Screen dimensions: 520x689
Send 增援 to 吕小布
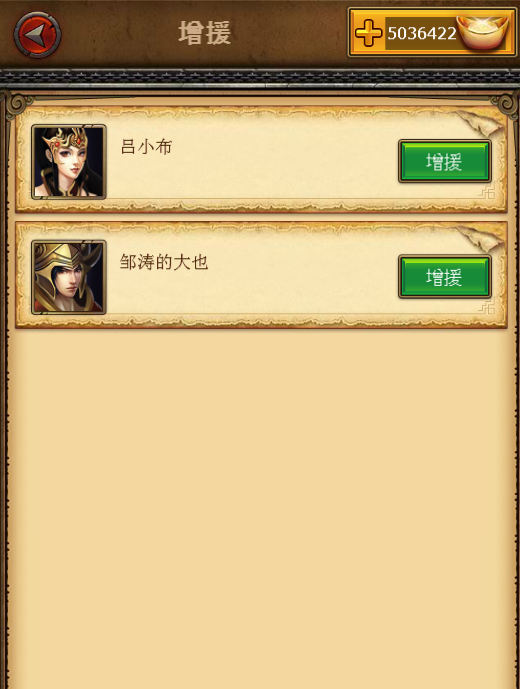[444, 161]
